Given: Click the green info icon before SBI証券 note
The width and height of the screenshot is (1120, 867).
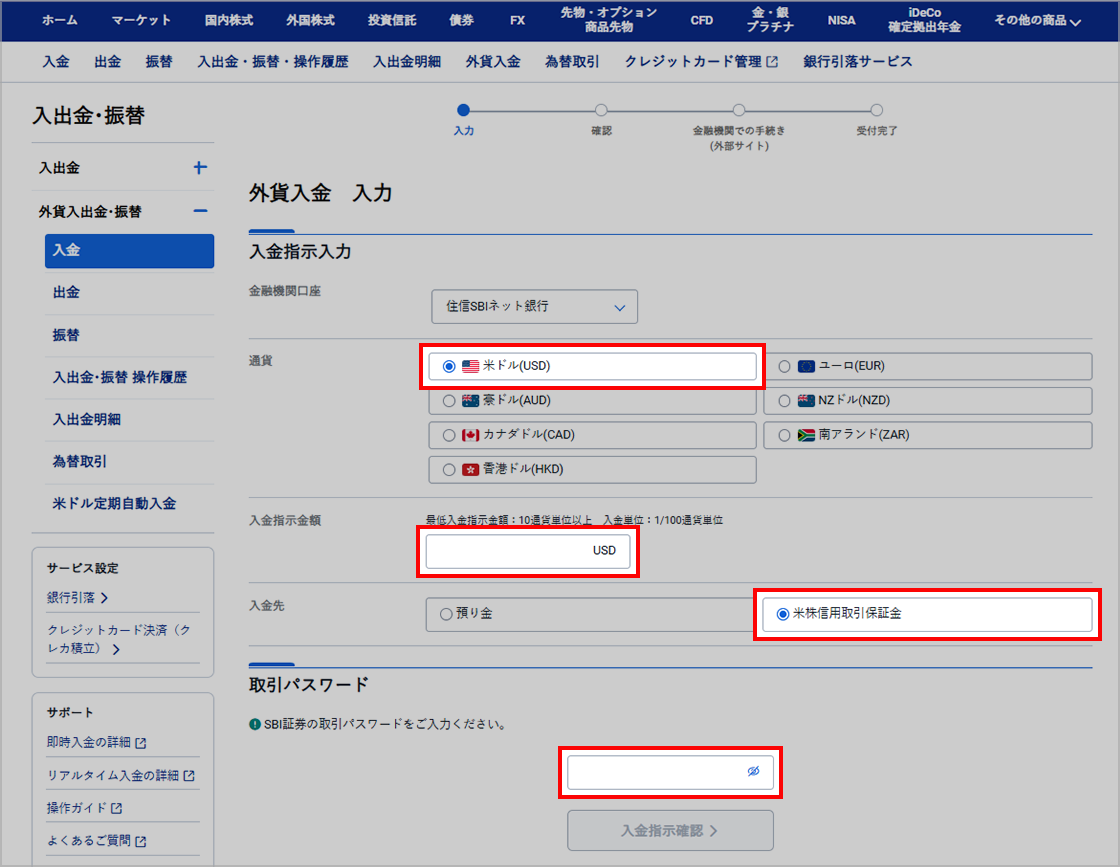Looking at the screenshot, I should click(255, 724).
